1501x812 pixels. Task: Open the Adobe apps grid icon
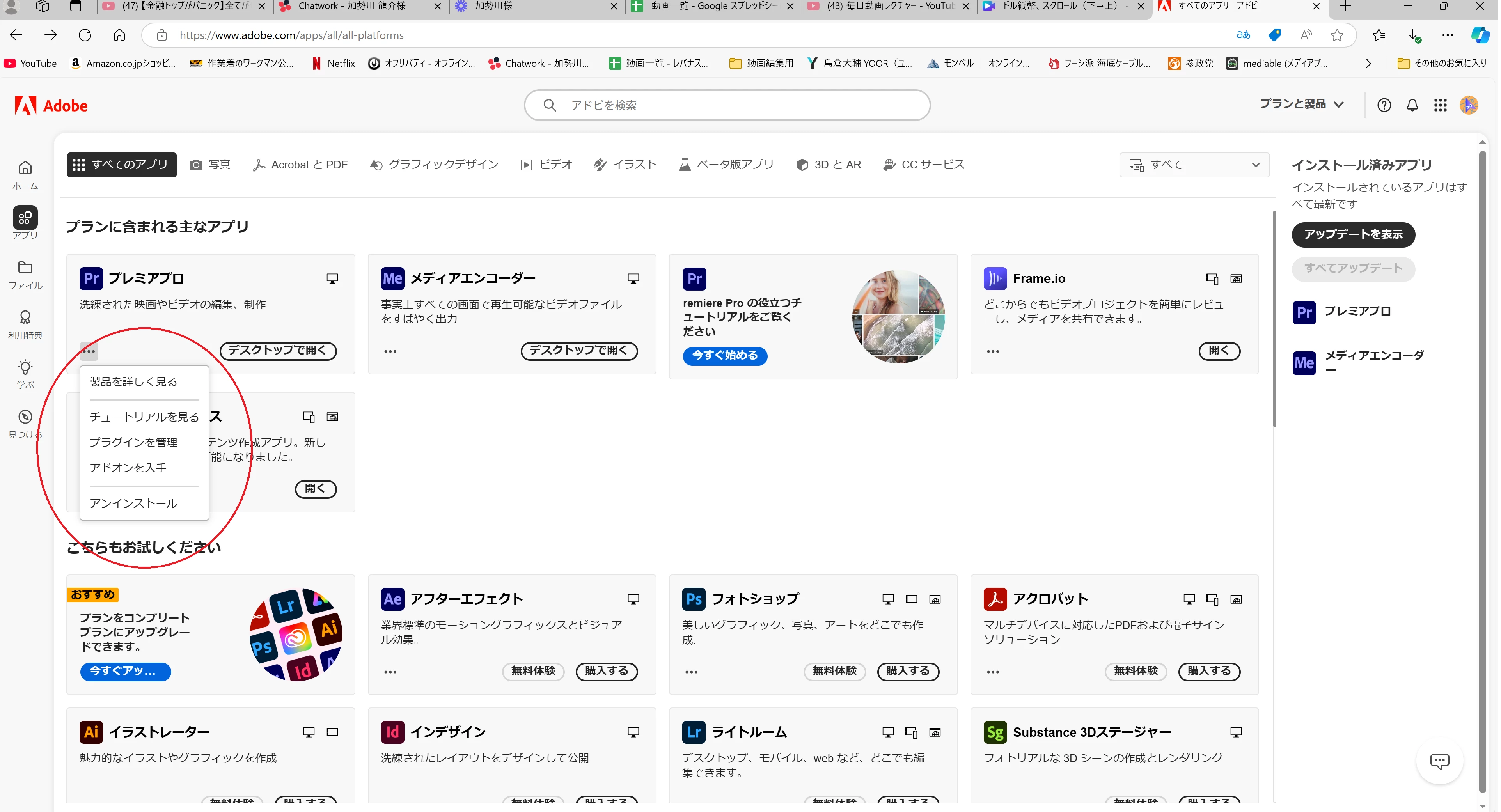coord(1441,105)
